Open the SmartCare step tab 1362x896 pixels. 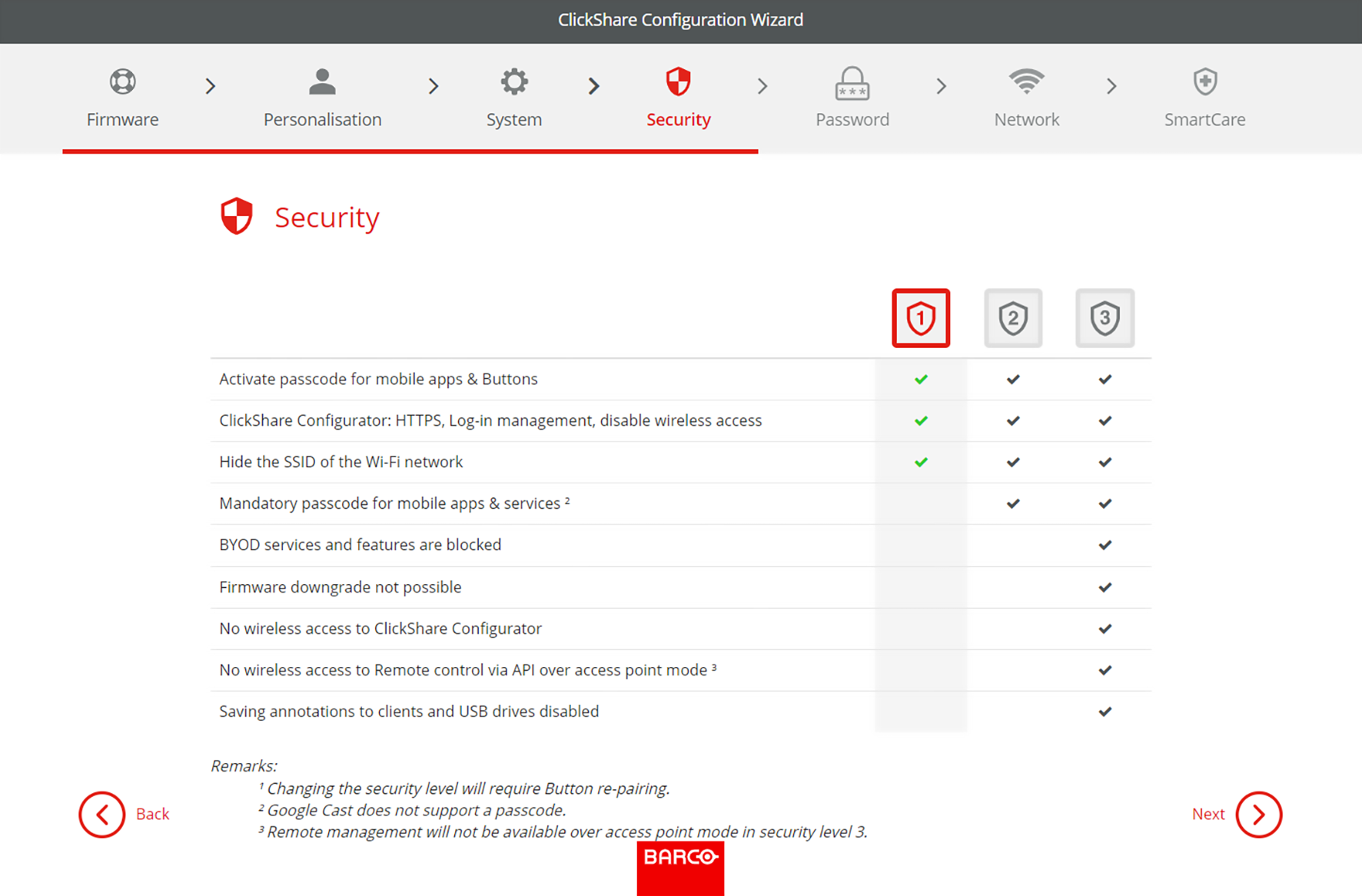pyautogui.click(x=1205, y=97)
